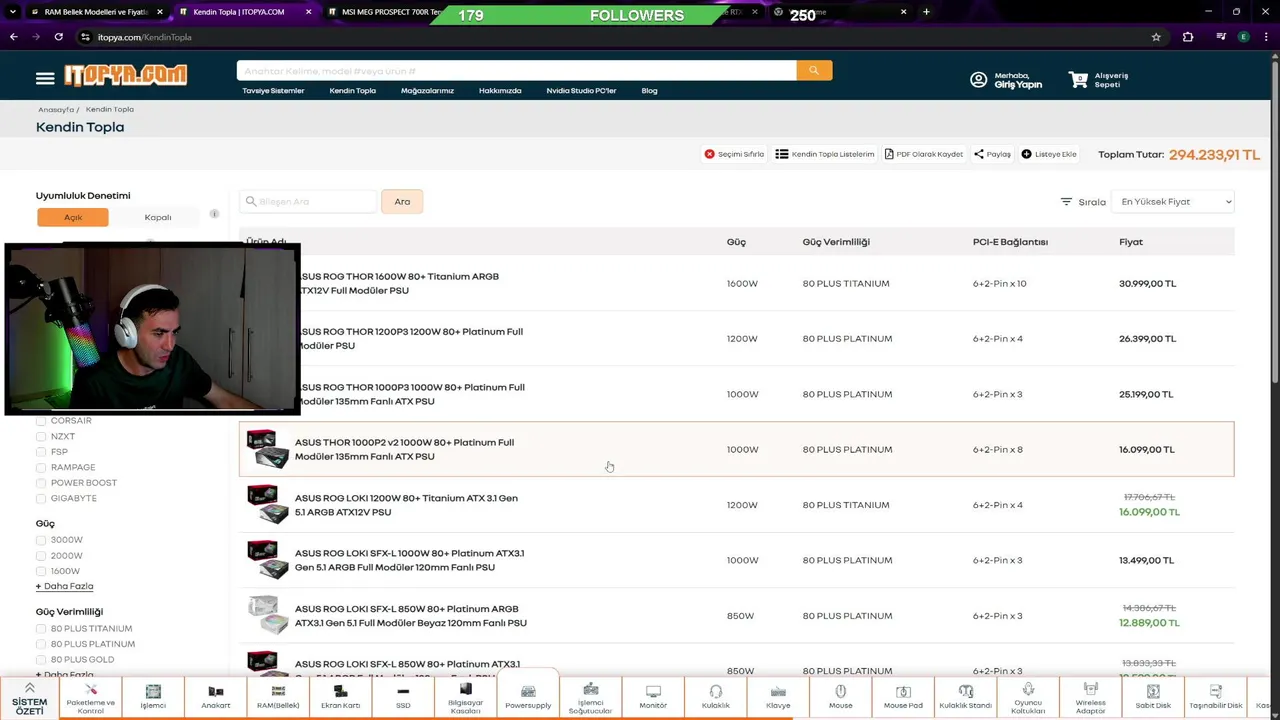Viewport: 1280px width, 720px height.
Task: Check the FSP brand filter
Action: coord(41,452)
